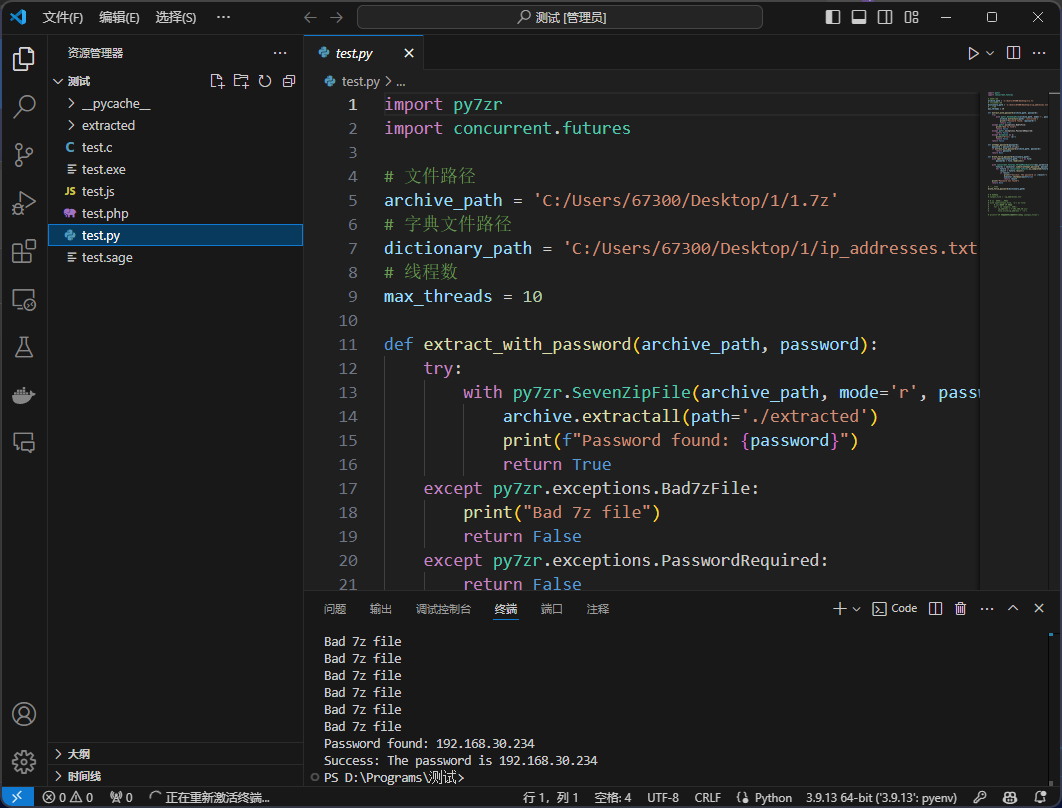Screen dimensions: 1062x808
Task: Expand the __pycache__ folder
Action: 115,103
